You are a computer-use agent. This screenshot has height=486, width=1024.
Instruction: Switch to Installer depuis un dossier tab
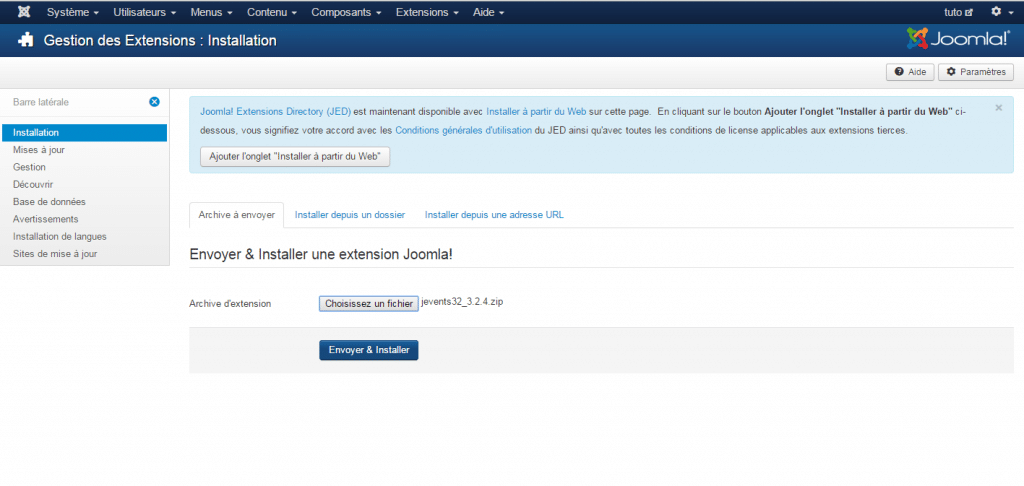click(349, 215)
